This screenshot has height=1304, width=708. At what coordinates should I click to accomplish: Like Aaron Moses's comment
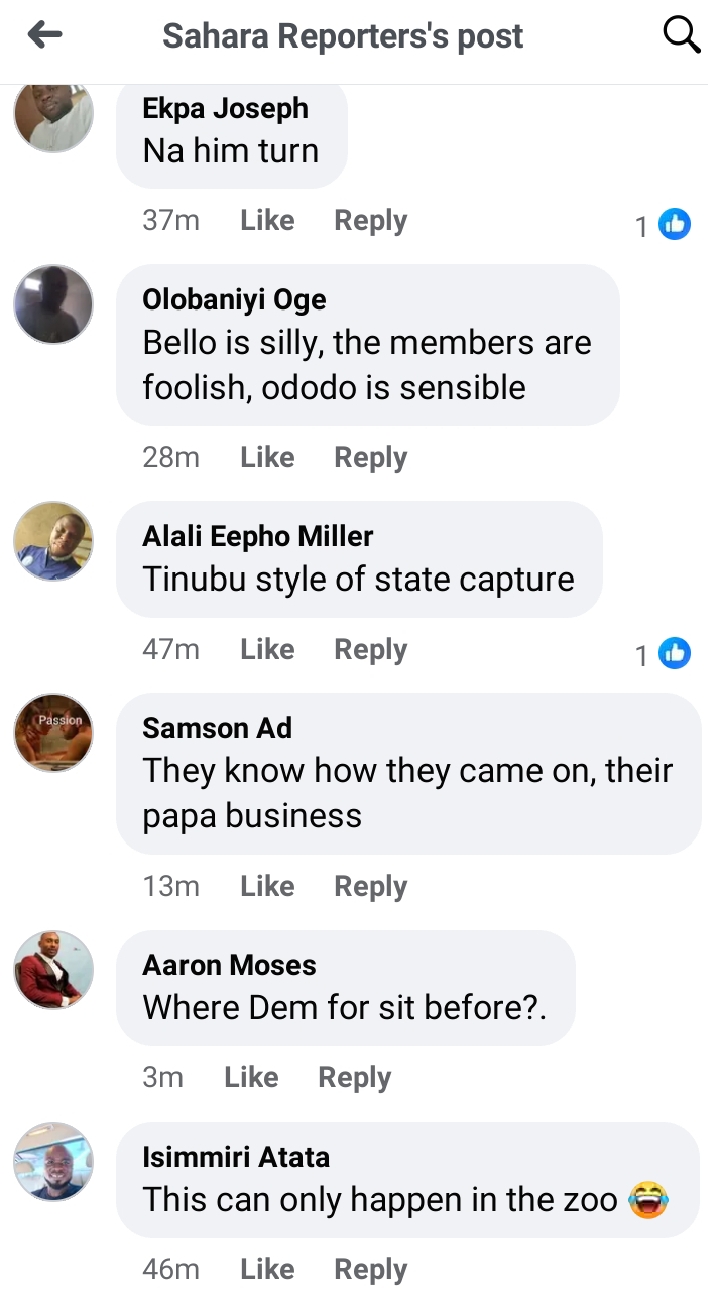pos(251,1078)
